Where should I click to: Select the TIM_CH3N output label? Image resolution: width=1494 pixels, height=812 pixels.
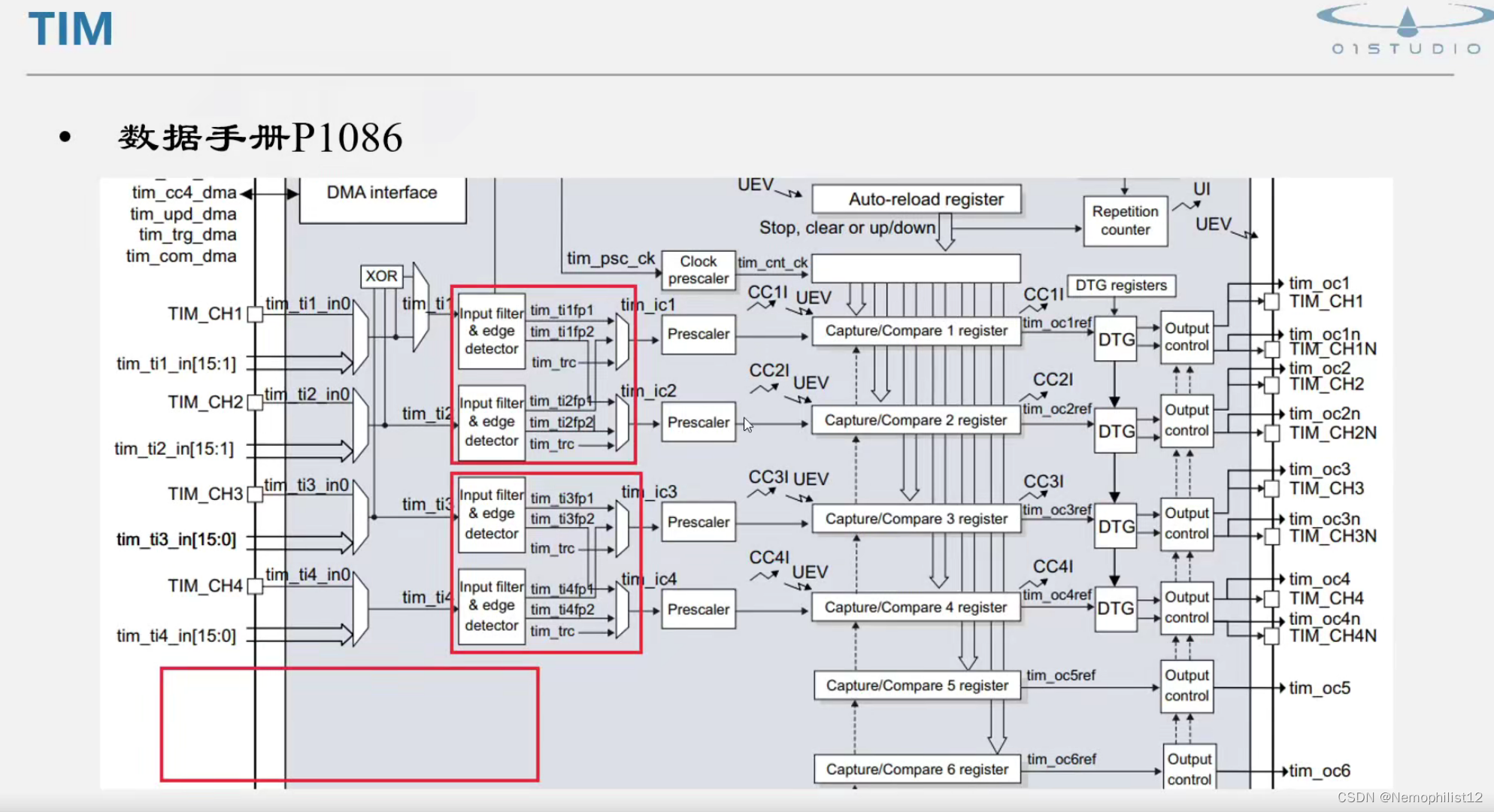(1333, 536)
